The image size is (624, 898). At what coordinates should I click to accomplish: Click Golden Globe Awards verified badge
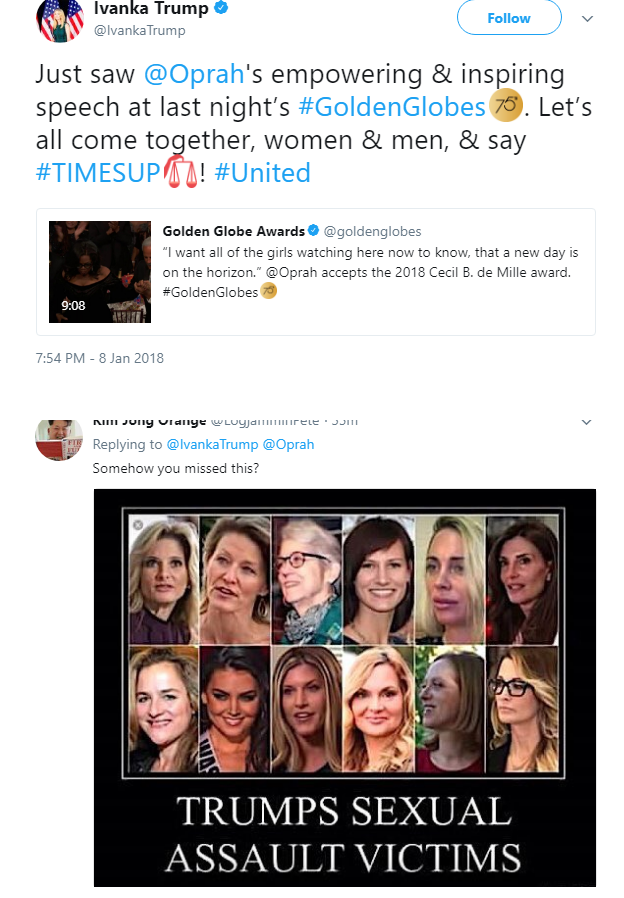[x=313, y=231]
